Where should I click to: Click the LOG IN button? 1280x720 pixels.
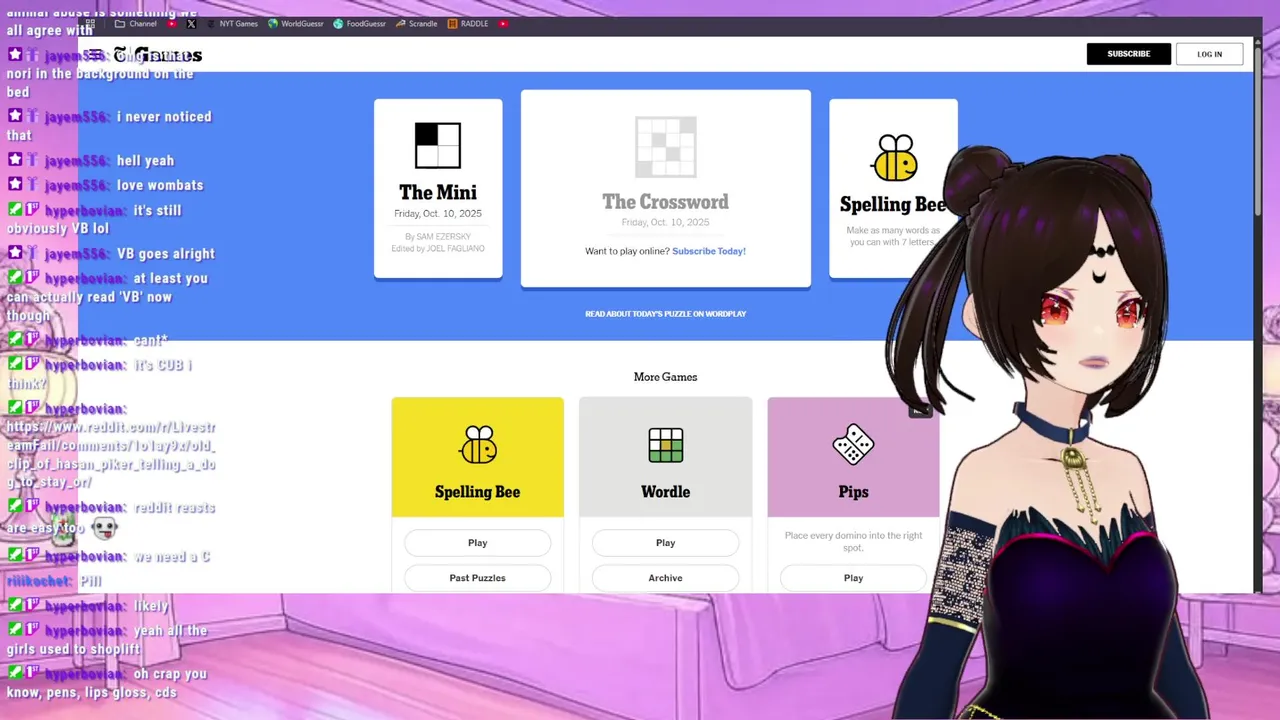point(1209,54)
